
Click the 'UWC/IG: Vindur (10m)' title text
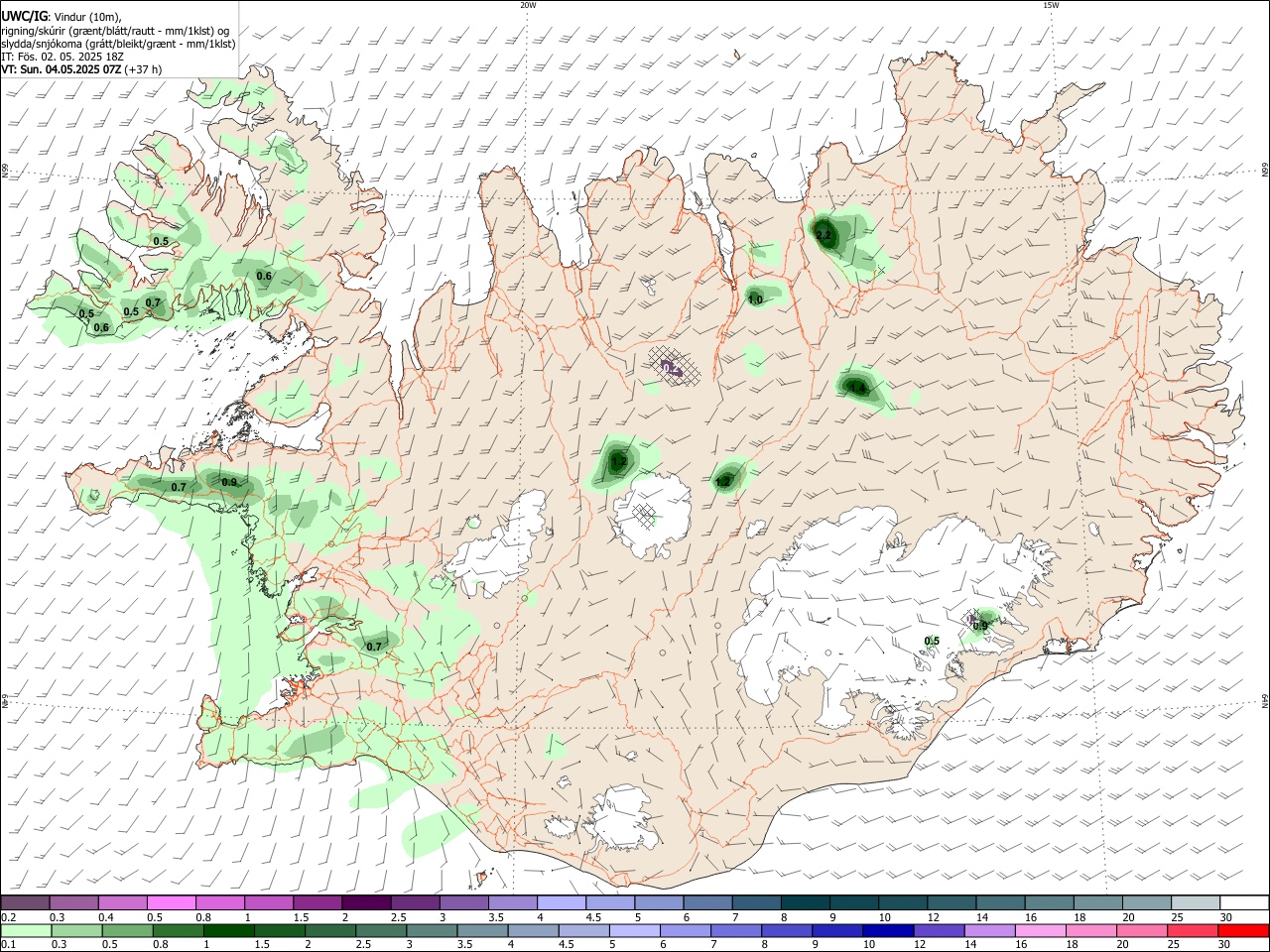click(62, 16)
